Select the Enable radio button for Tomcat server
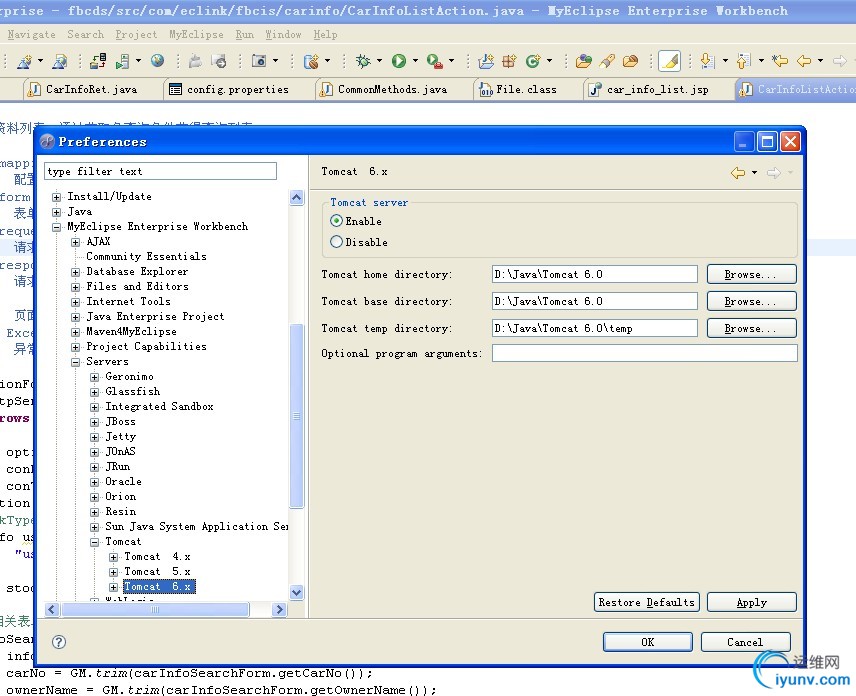Viewport: 856px width, 696px height. (336, 221)
